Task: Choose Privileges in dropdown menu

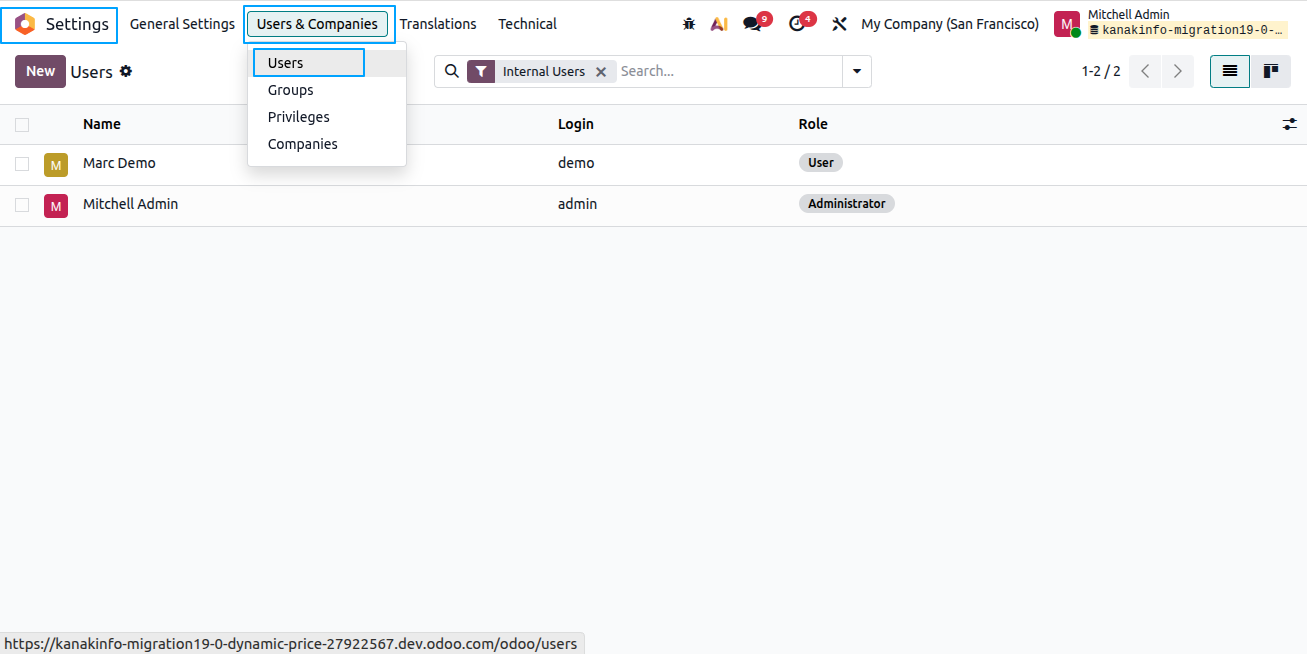Action: [x=327, y=117]
